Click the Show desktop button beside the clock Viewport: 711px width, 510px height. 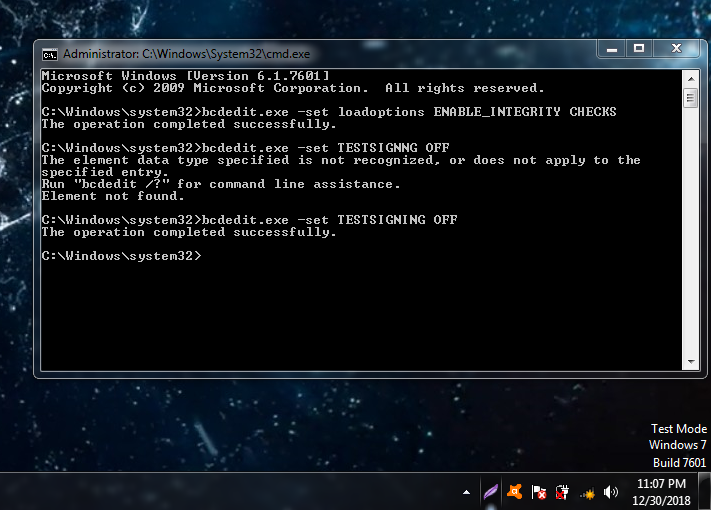point(704,491)
